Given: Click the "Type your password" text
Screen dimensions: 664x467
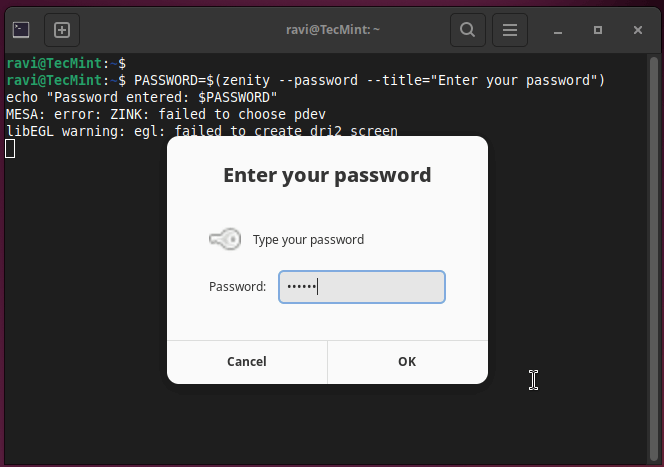Looking at the screenshot, I should click(x=308, y=240).
